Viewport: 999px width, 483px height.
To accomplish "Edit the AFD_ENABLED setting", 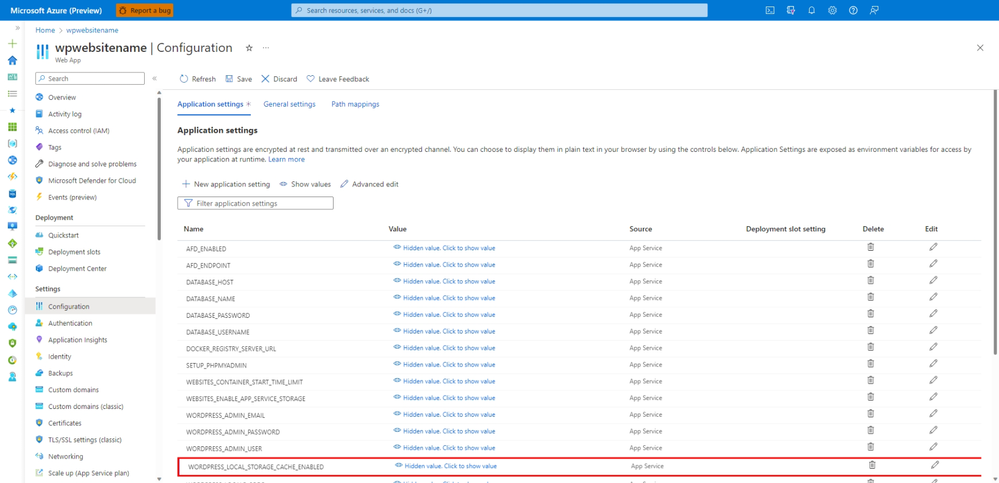I will tap(933, 247).
